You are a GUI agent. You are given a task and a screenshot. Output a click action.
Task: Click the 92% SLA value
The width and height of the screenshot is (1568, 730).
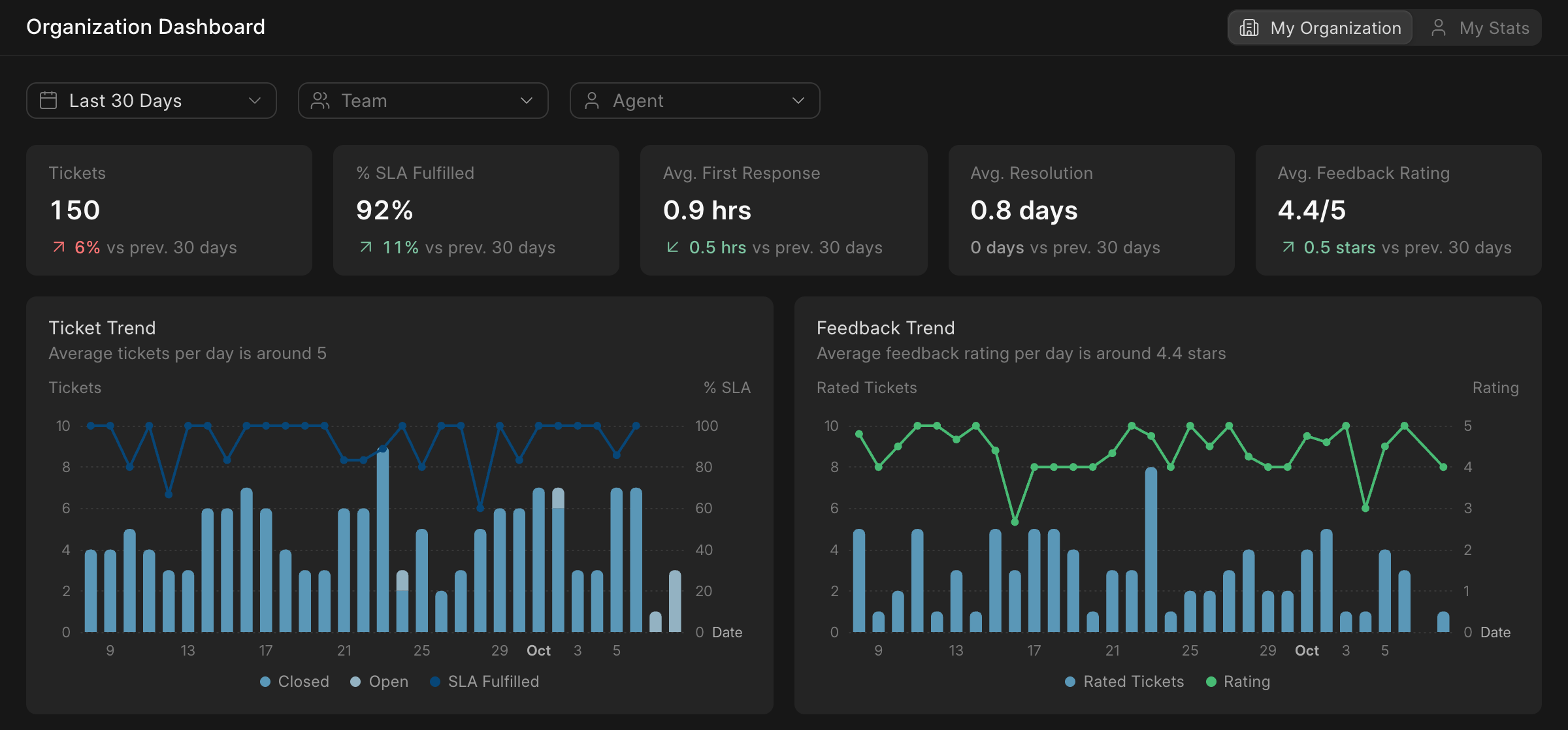point(384,210)
